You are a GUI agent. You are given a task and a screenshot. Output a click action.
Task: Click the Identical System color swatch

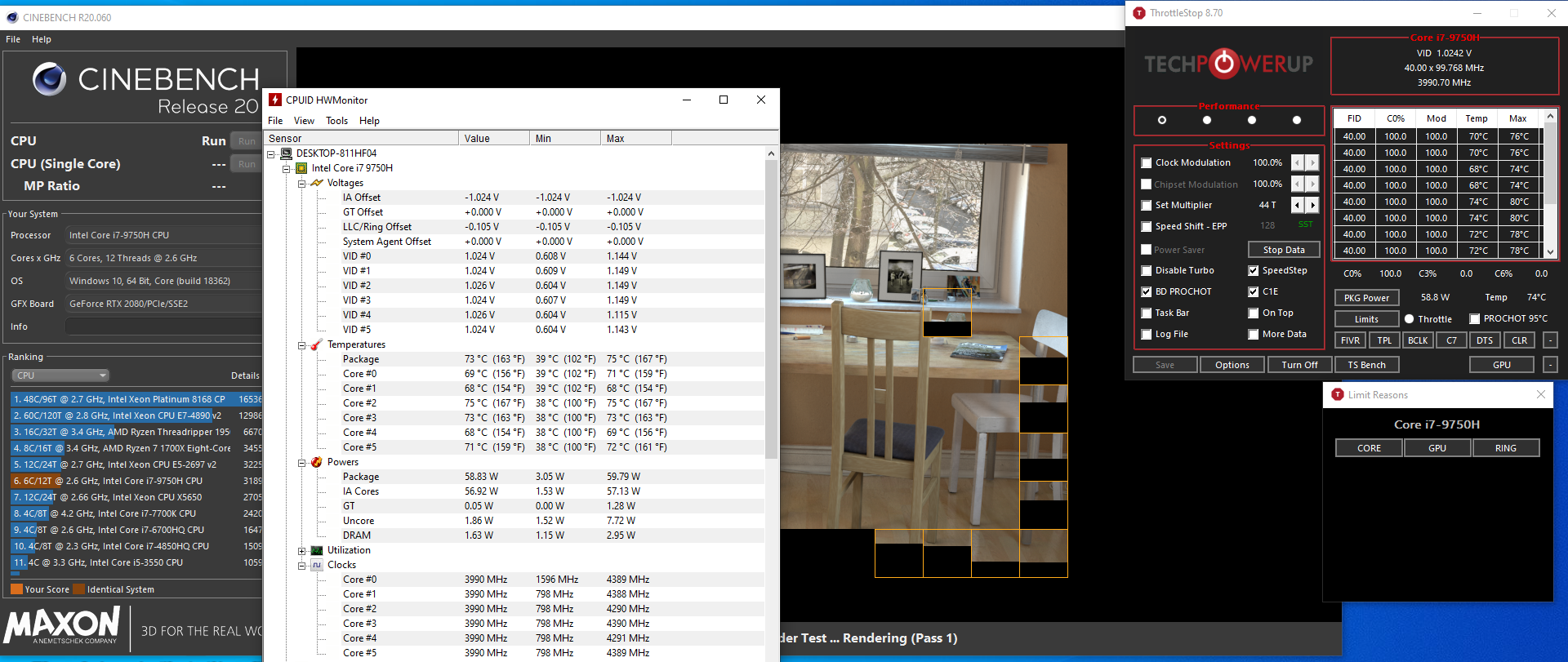coord(78,589)
